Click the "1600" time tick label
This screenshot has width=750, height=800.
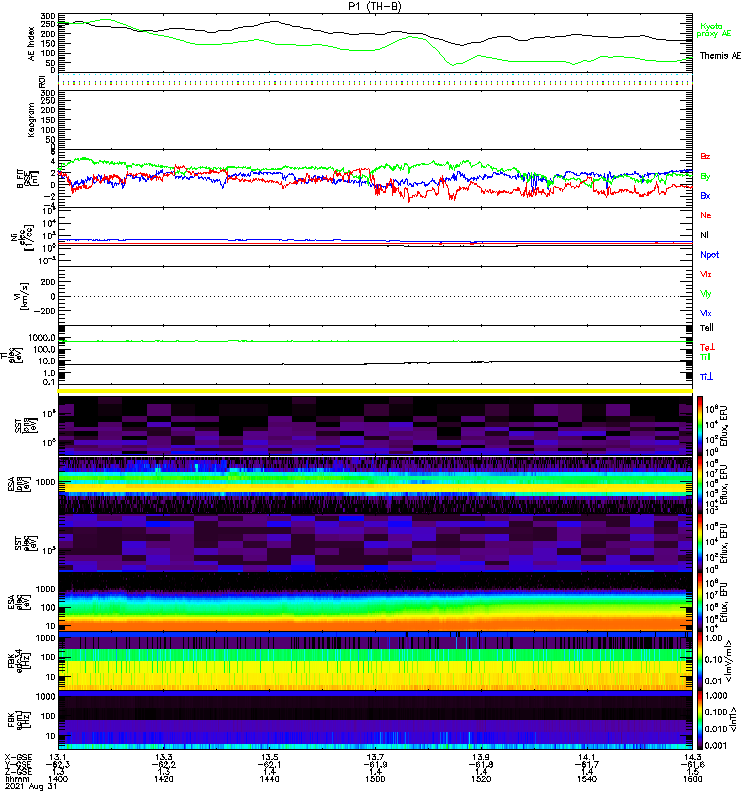pos(692,779)
